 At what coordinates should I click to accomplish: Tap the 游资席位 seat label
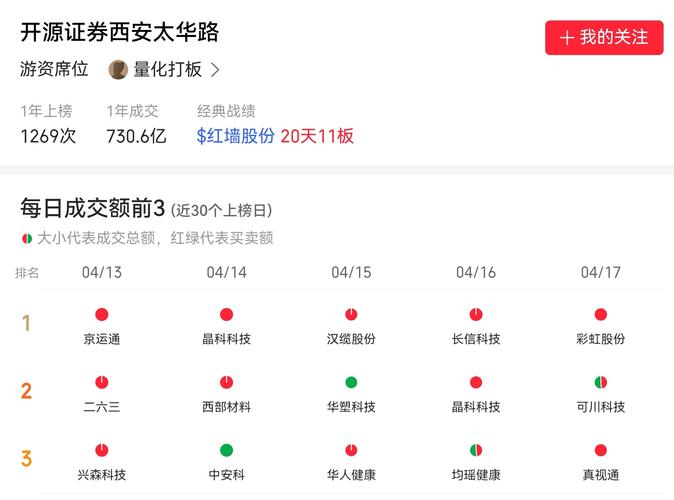pyautogui.click(x=54, y=69)
